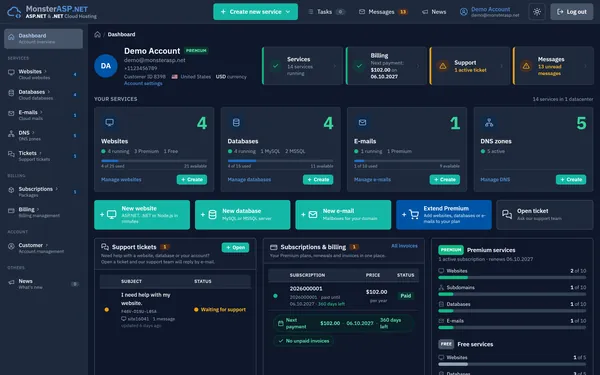The height and width of the screenshot is (375, 600).
Task: Open the Demo Account profile menu
Action: tap(489, 12)
